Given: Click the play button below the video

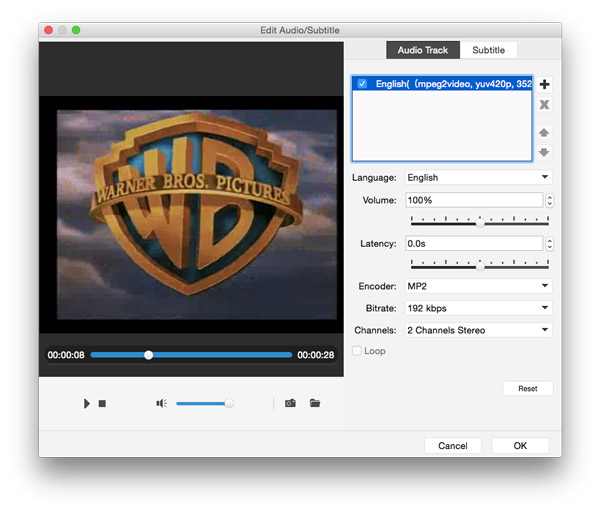Looking at the screenshot, I should point(87,404).
